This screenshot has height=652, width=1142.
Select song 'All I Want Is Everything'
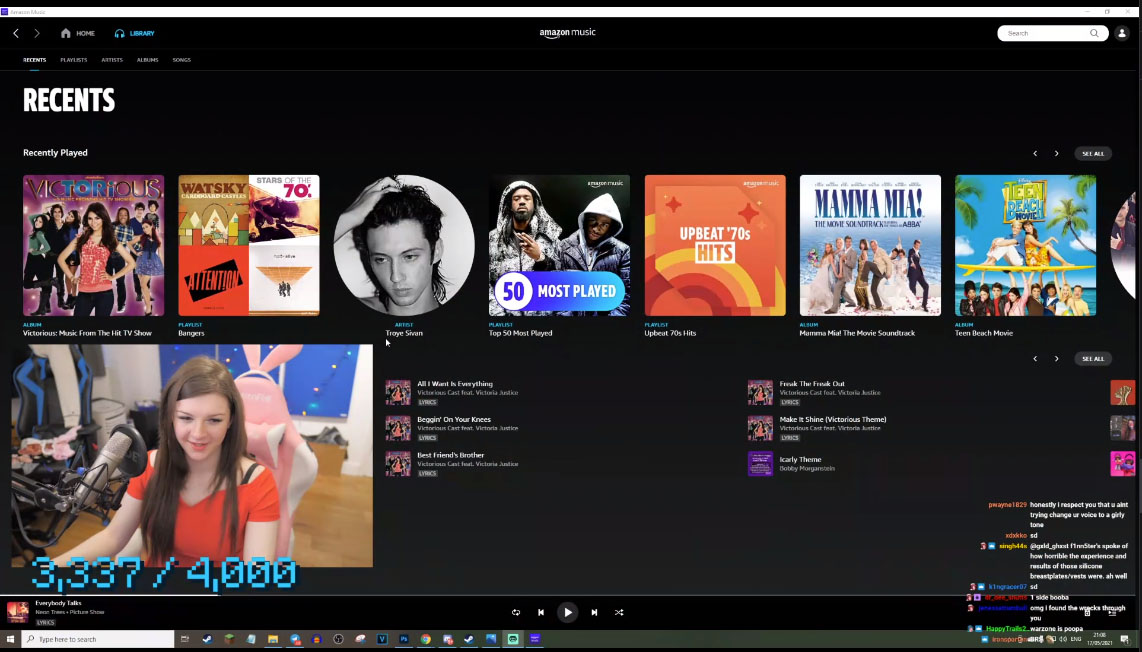pos(454,384)
